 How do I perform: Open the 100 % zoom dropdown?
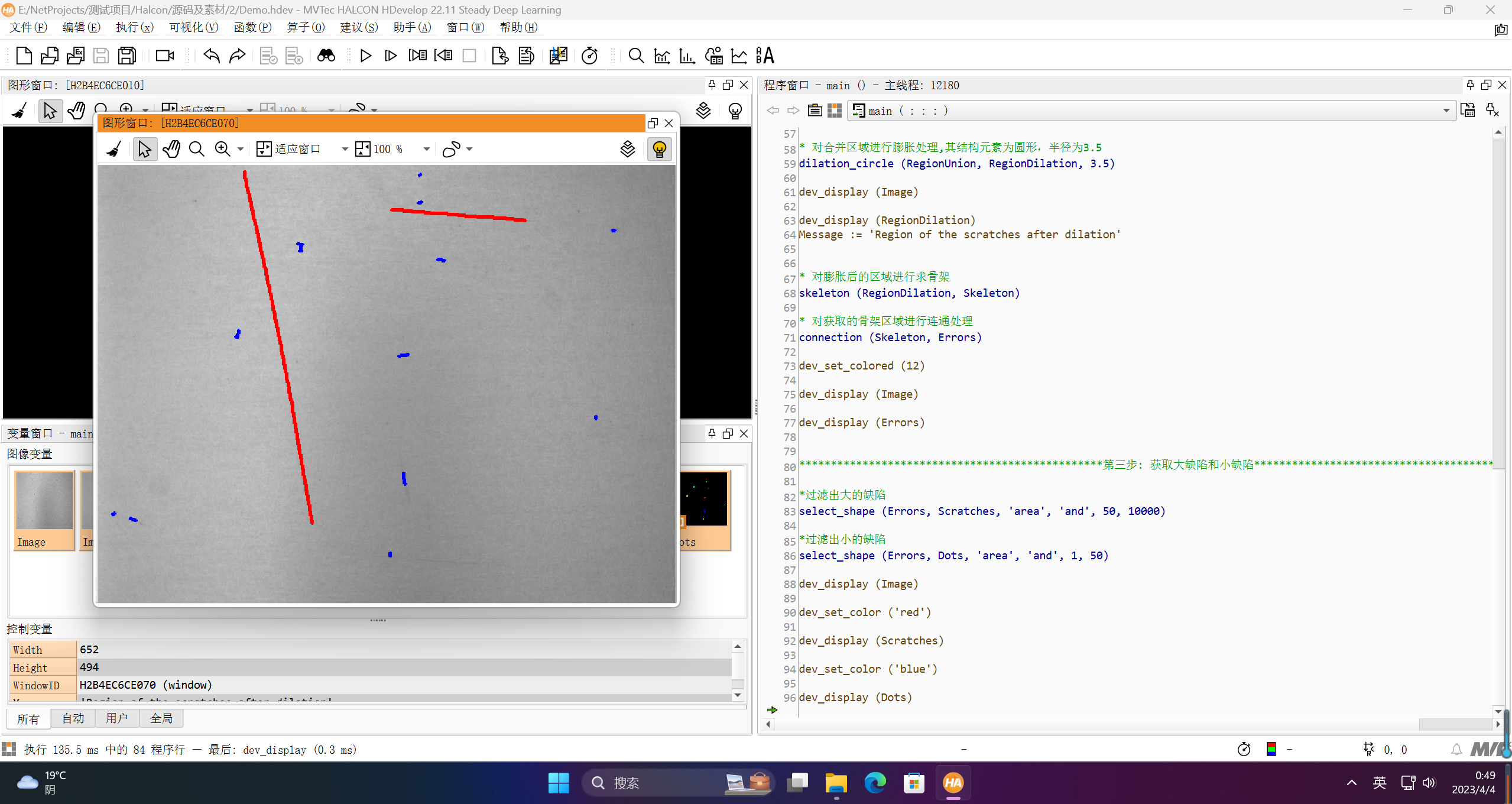pos(426,149)
